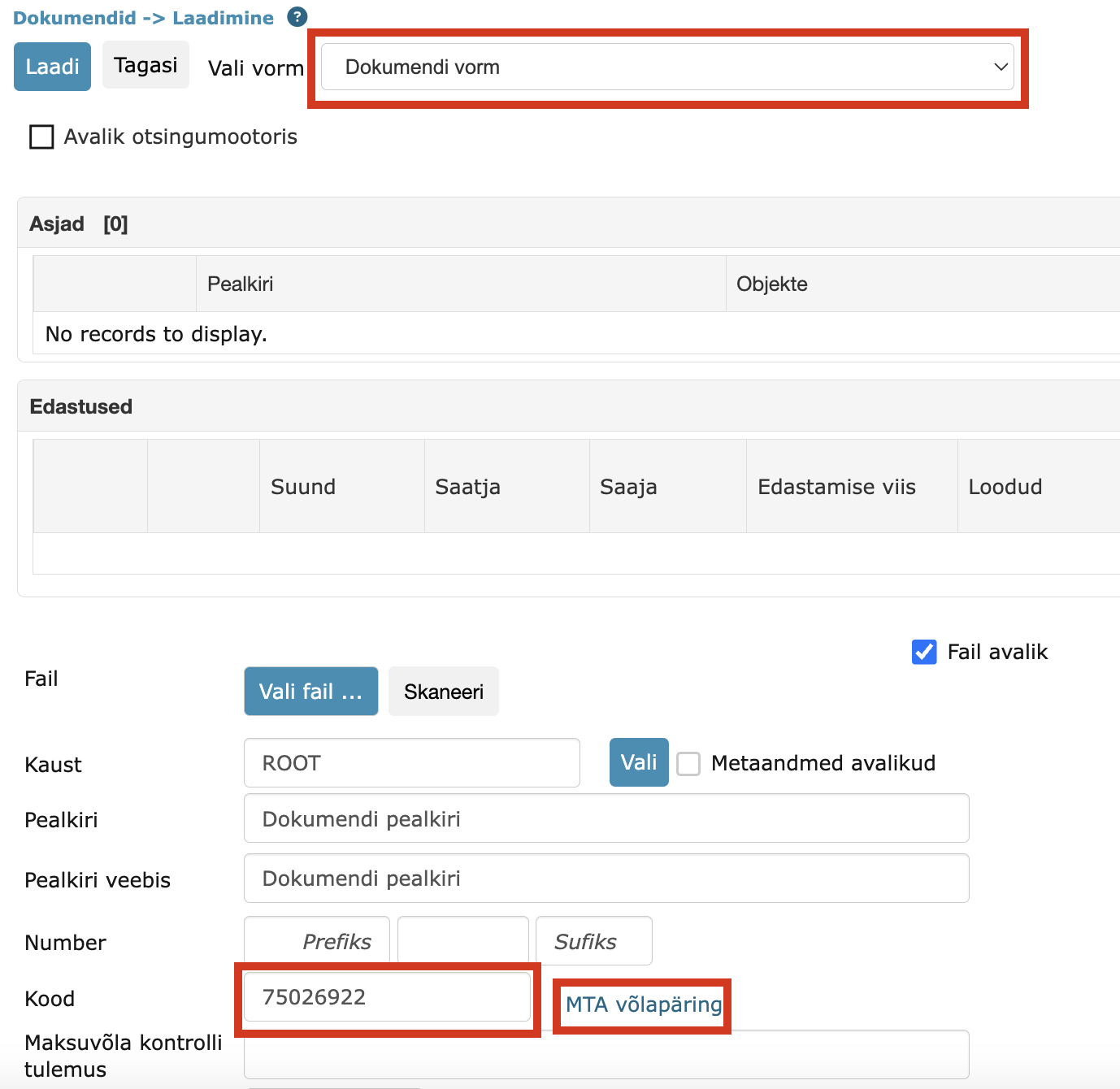
Task: Select the Prefiks number field
Action: tap(317, 941)
